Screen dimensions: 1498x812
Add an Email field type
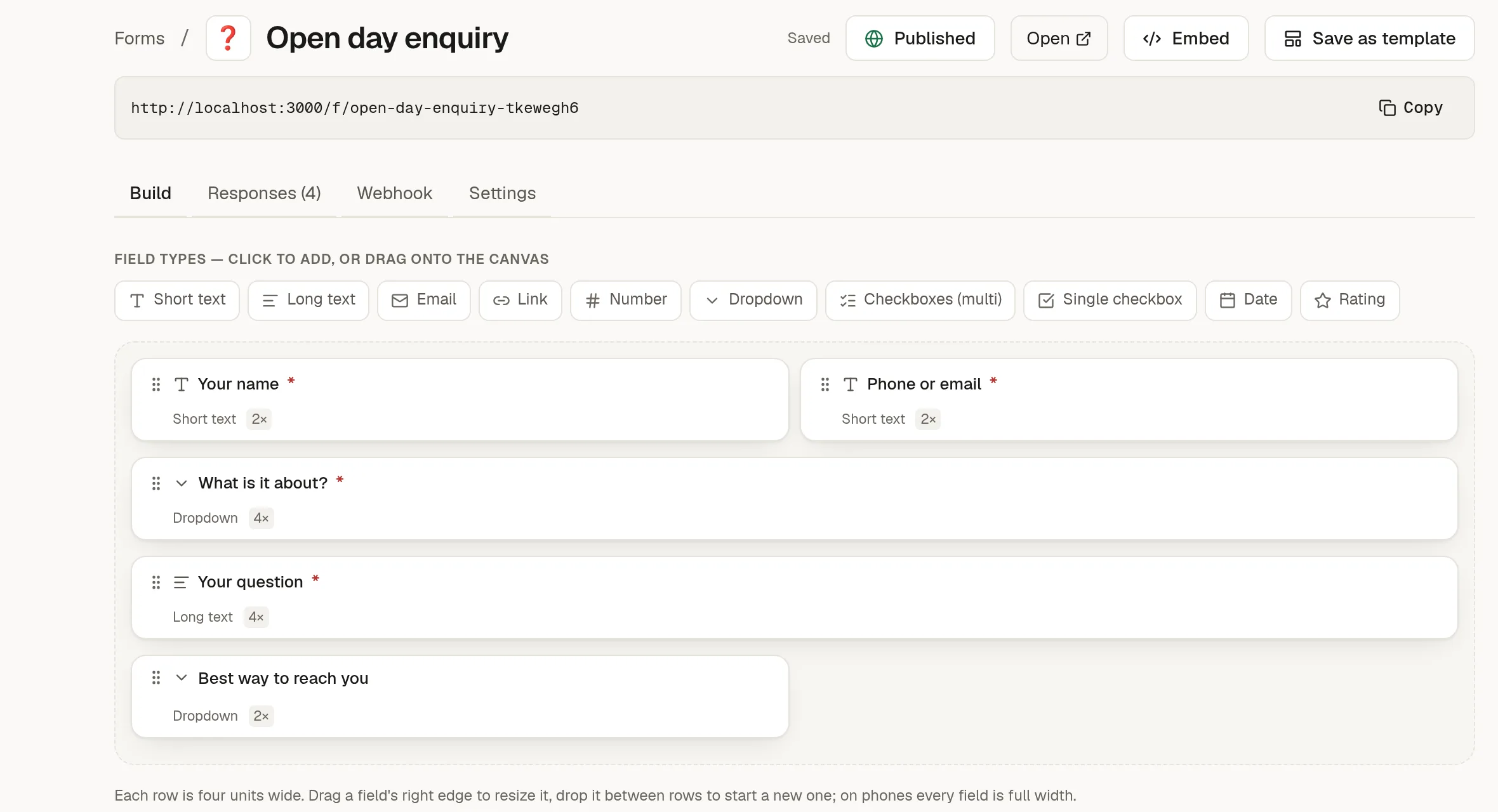tap(424, 300)
